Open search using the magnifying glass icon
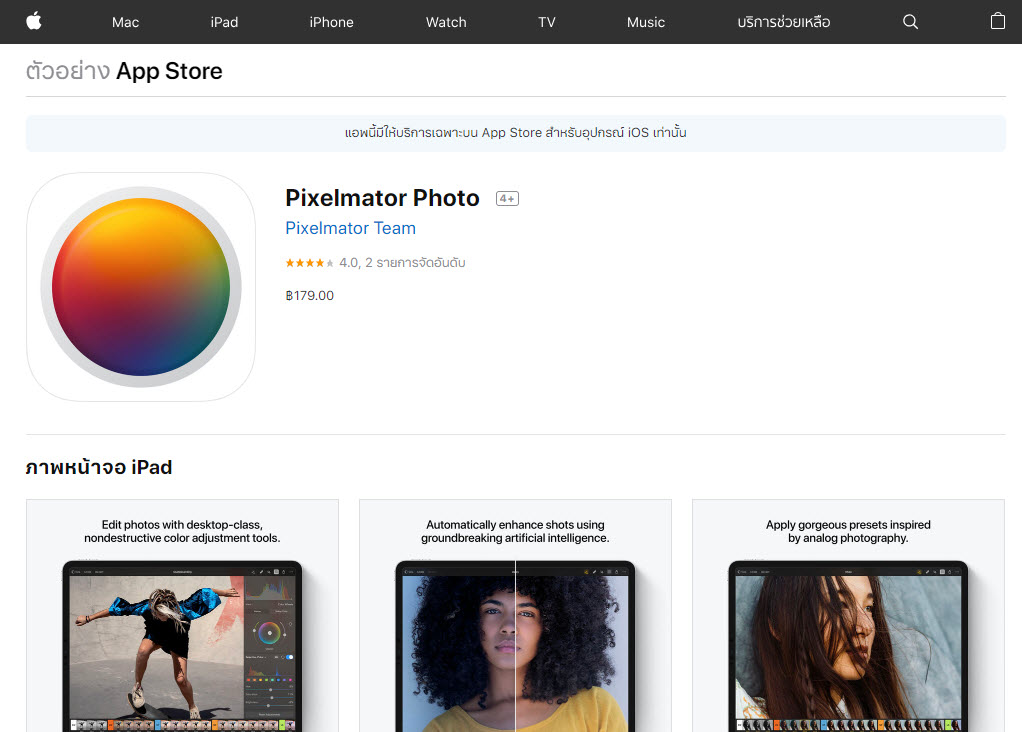The width and height of the screenshot is (1022, 732). [x=909, y=21]
